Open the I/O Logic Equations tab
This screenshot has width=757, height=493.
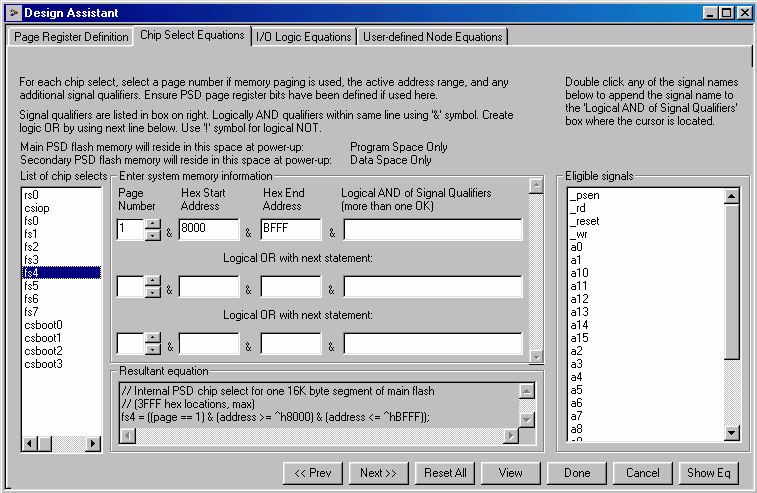(304, 37)
